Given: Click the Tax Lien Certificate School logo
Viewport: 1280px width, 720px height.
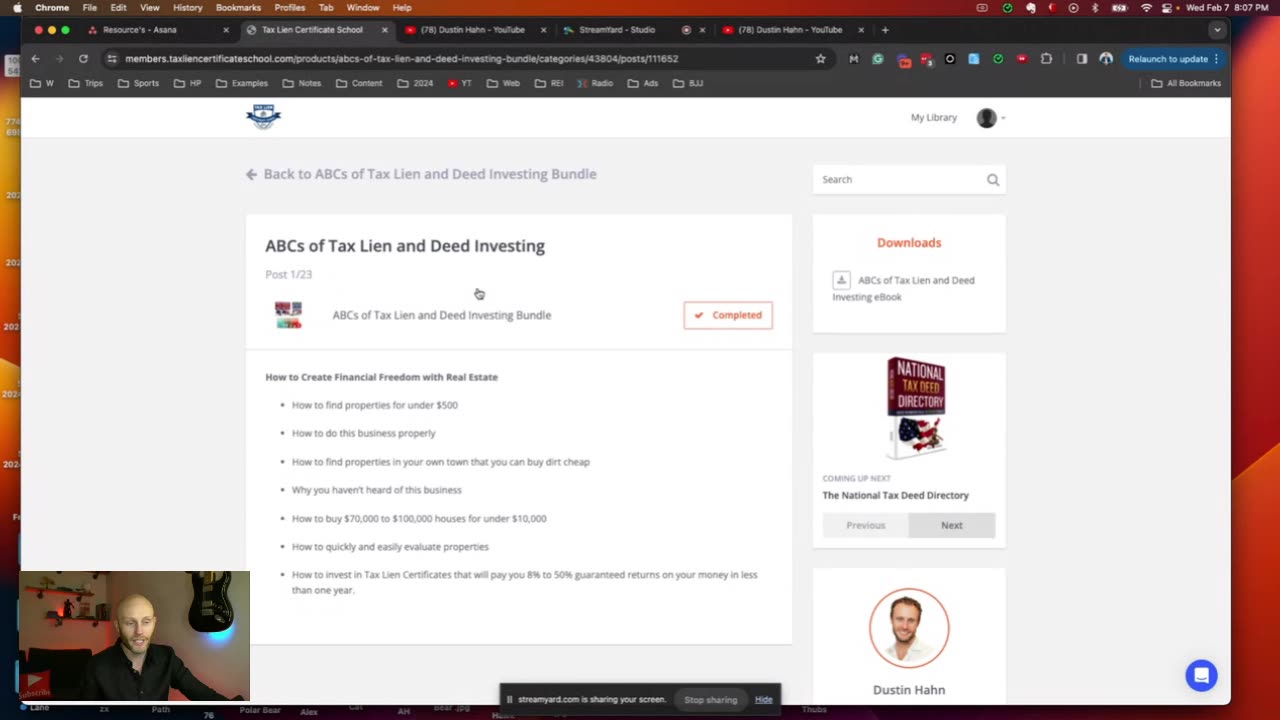Looking at the screenshot, I should click(263, 117).
